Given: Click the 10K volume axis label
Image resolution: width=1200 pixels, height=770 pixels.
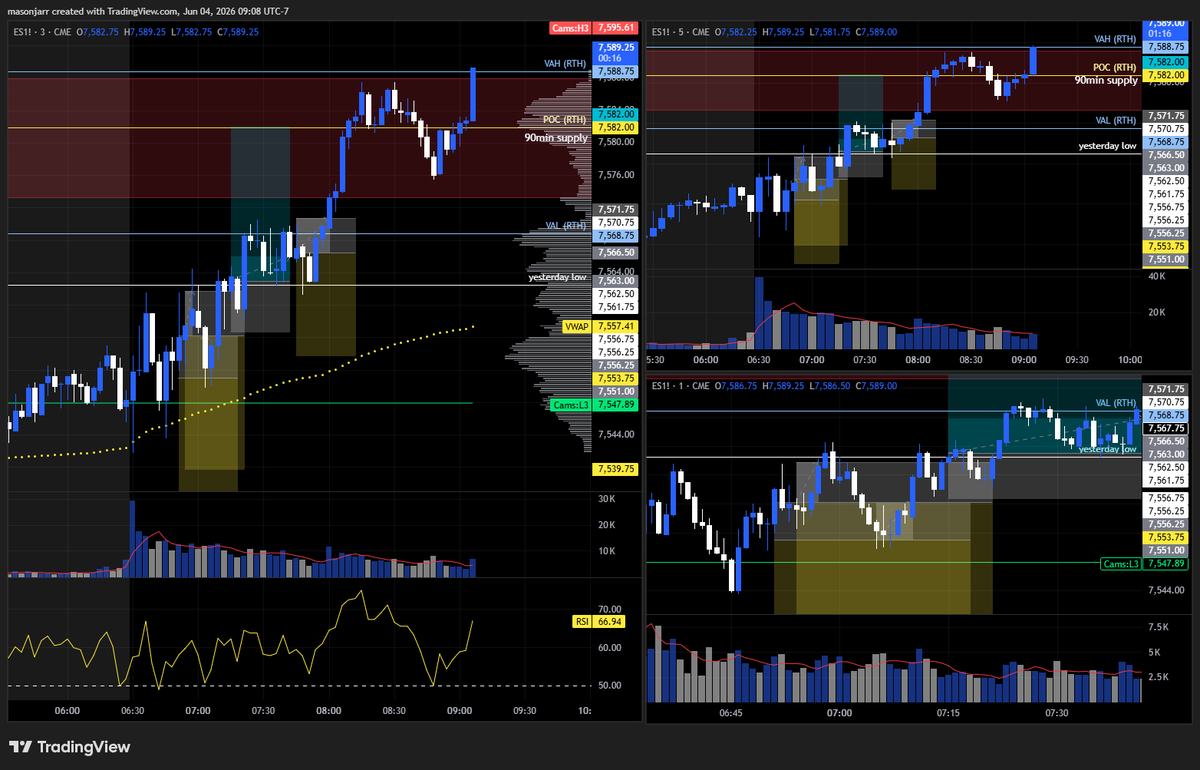Looking at the screenshot, I should click(606, 551).
